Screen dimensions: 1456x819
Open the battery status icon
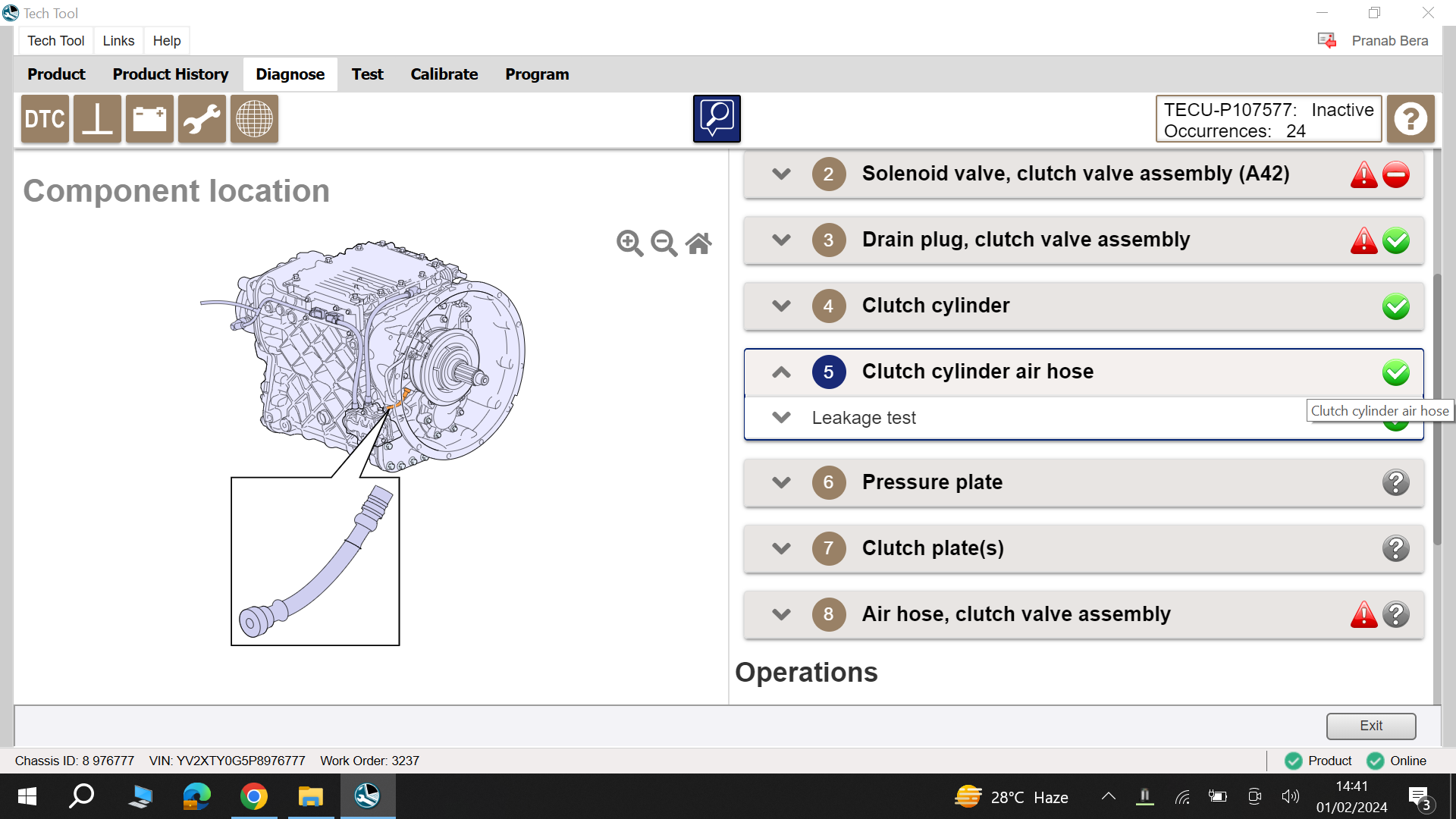(149, 119)
